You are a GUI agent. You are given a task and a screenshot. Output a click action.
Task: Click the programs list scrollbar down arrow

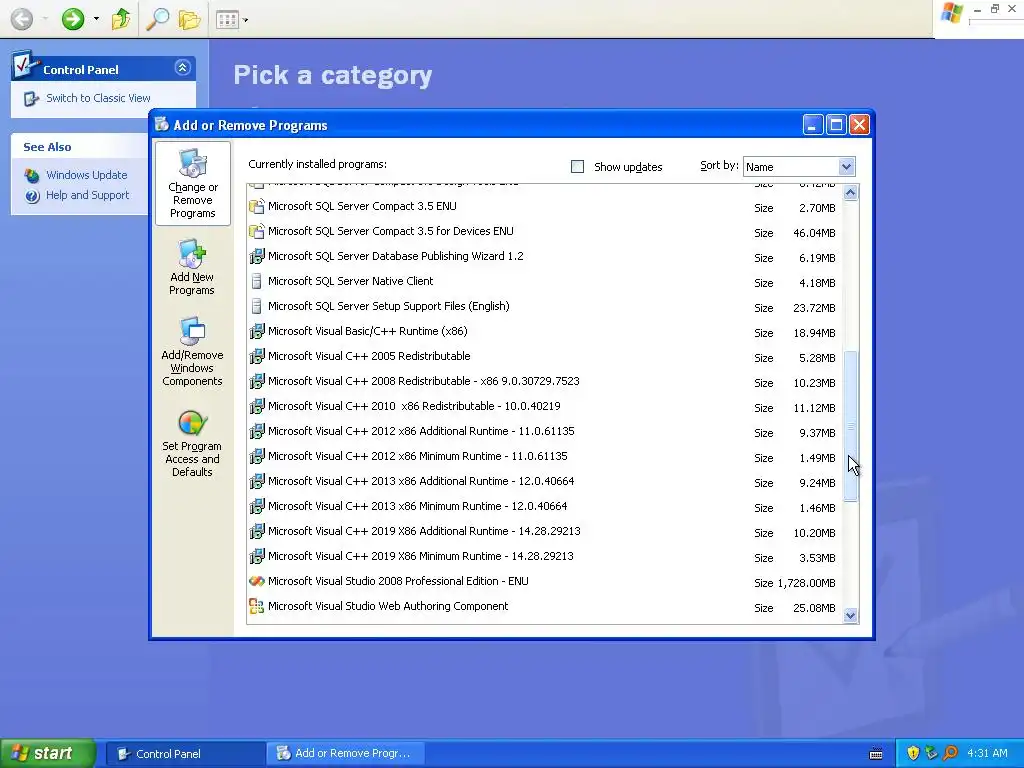(x=850, y=615)
